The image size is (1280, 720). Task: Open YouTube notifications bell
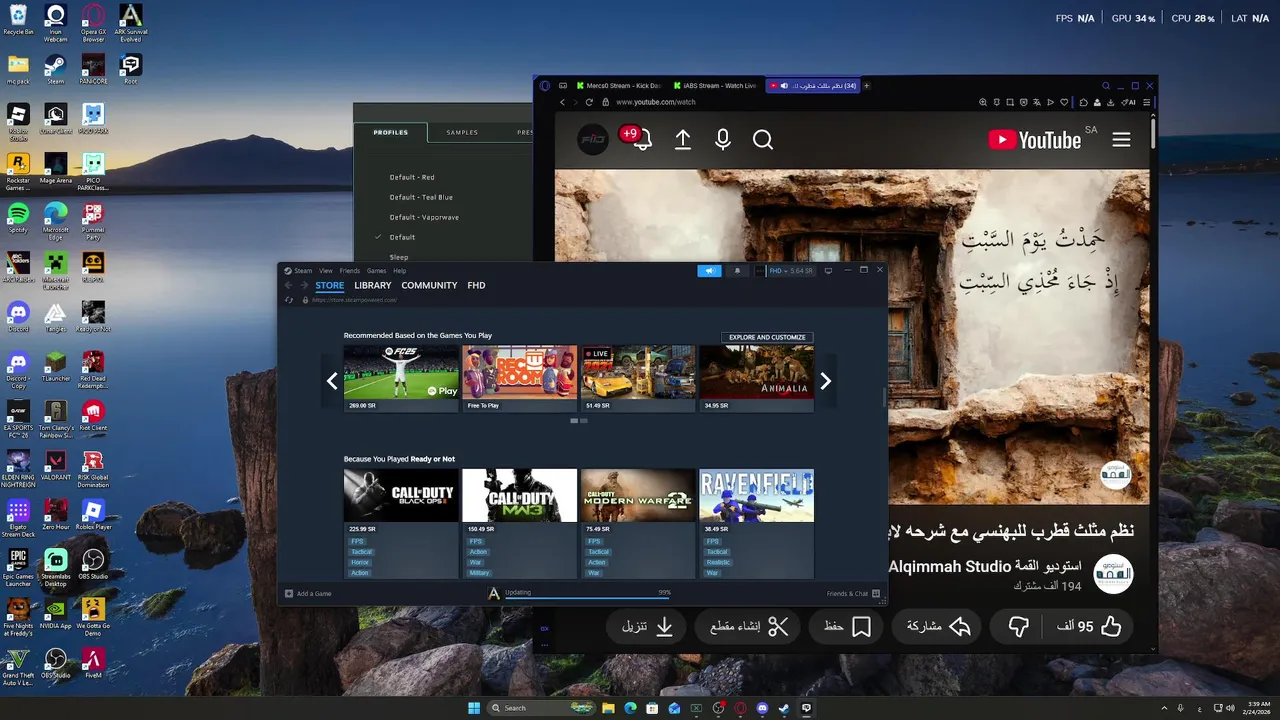[x=642, y=140]
